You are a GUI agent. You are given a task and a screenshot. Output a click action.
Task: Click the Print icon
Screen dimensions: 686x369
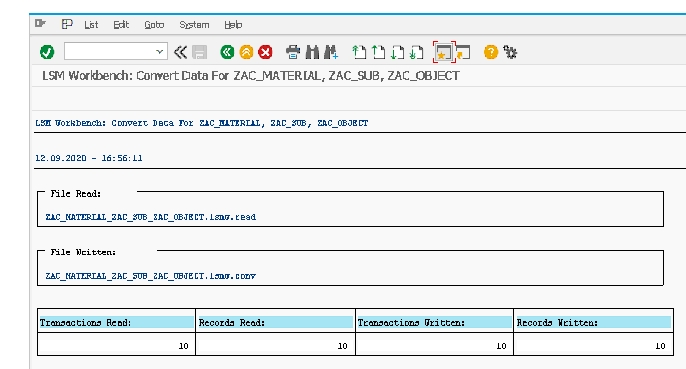[293, 52]
